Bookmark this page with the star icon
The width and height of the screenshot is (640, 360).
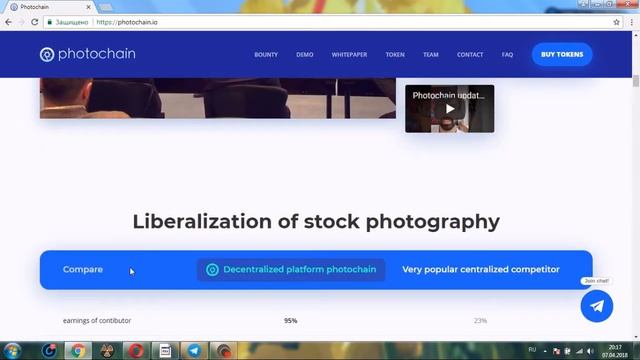(x=616, y=22)
